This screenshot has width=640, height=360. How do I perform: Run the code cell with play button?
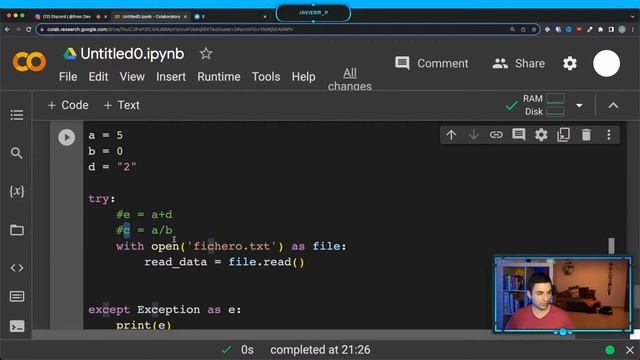point(67,137)
